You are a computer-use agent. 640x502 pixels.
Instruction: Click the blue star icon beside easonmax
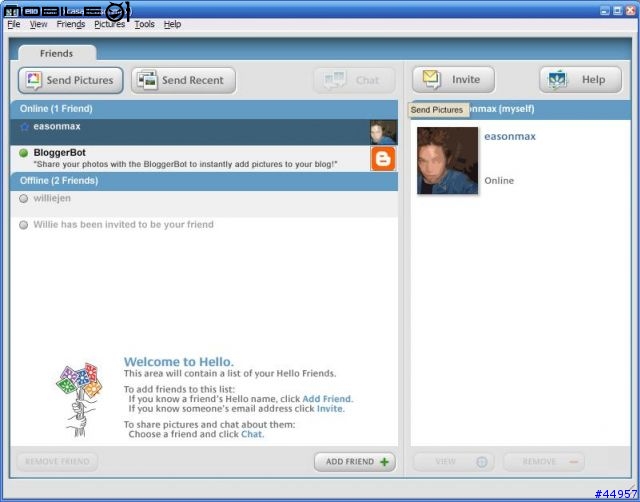24,127
